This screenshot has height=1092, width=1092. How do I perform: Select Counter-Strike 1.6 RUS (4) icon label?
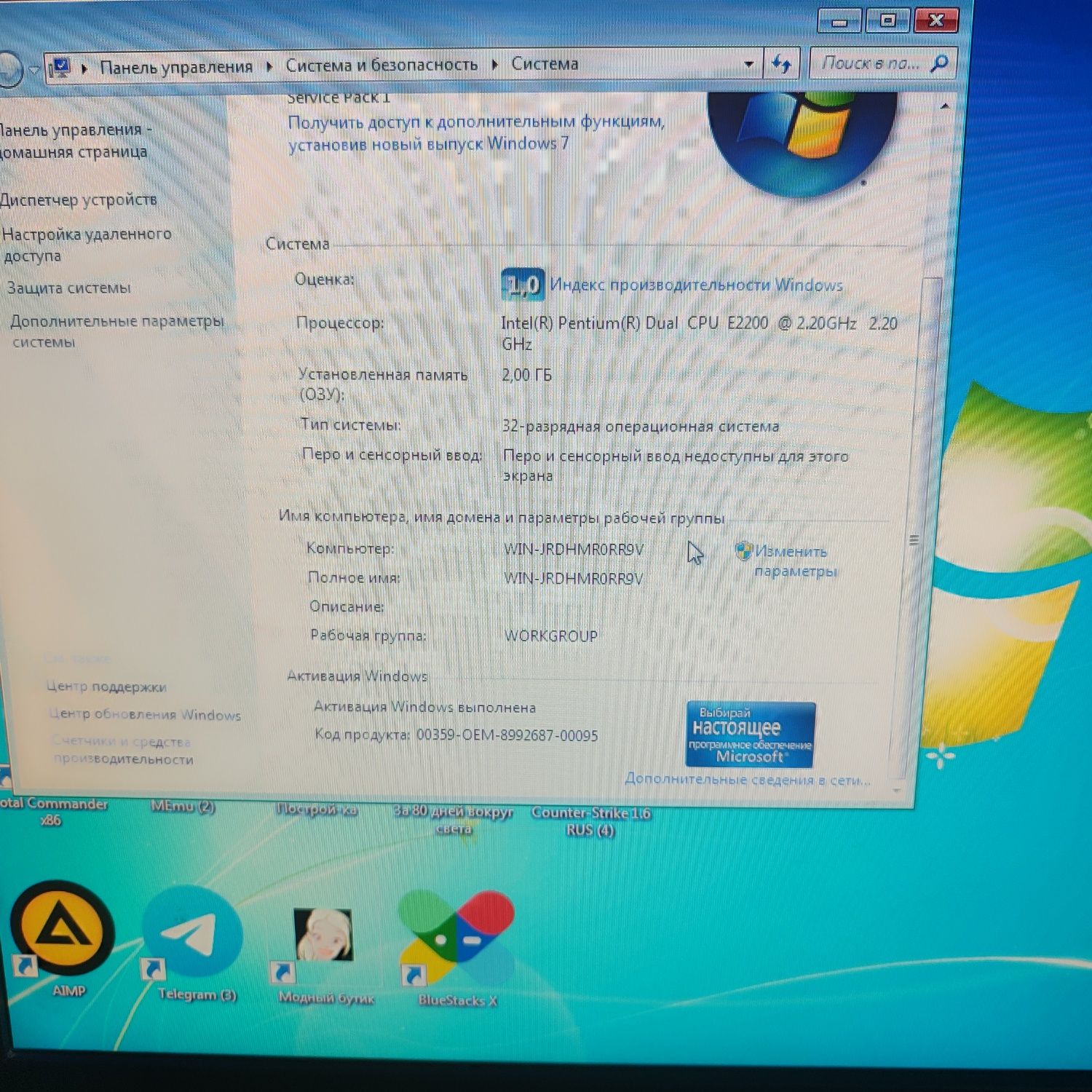click(590, 822)
